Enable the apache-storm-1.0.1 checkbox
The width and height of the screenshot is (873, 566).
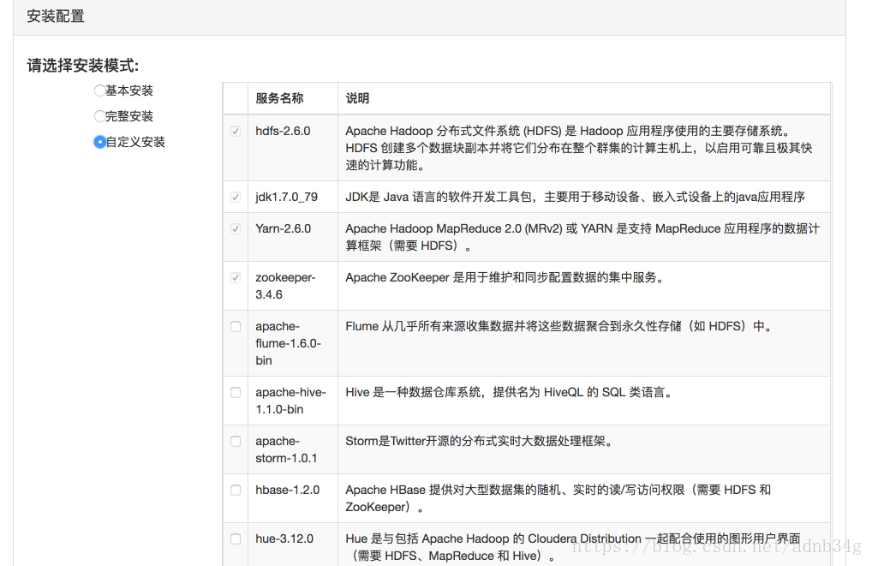(x=235, y=441)
